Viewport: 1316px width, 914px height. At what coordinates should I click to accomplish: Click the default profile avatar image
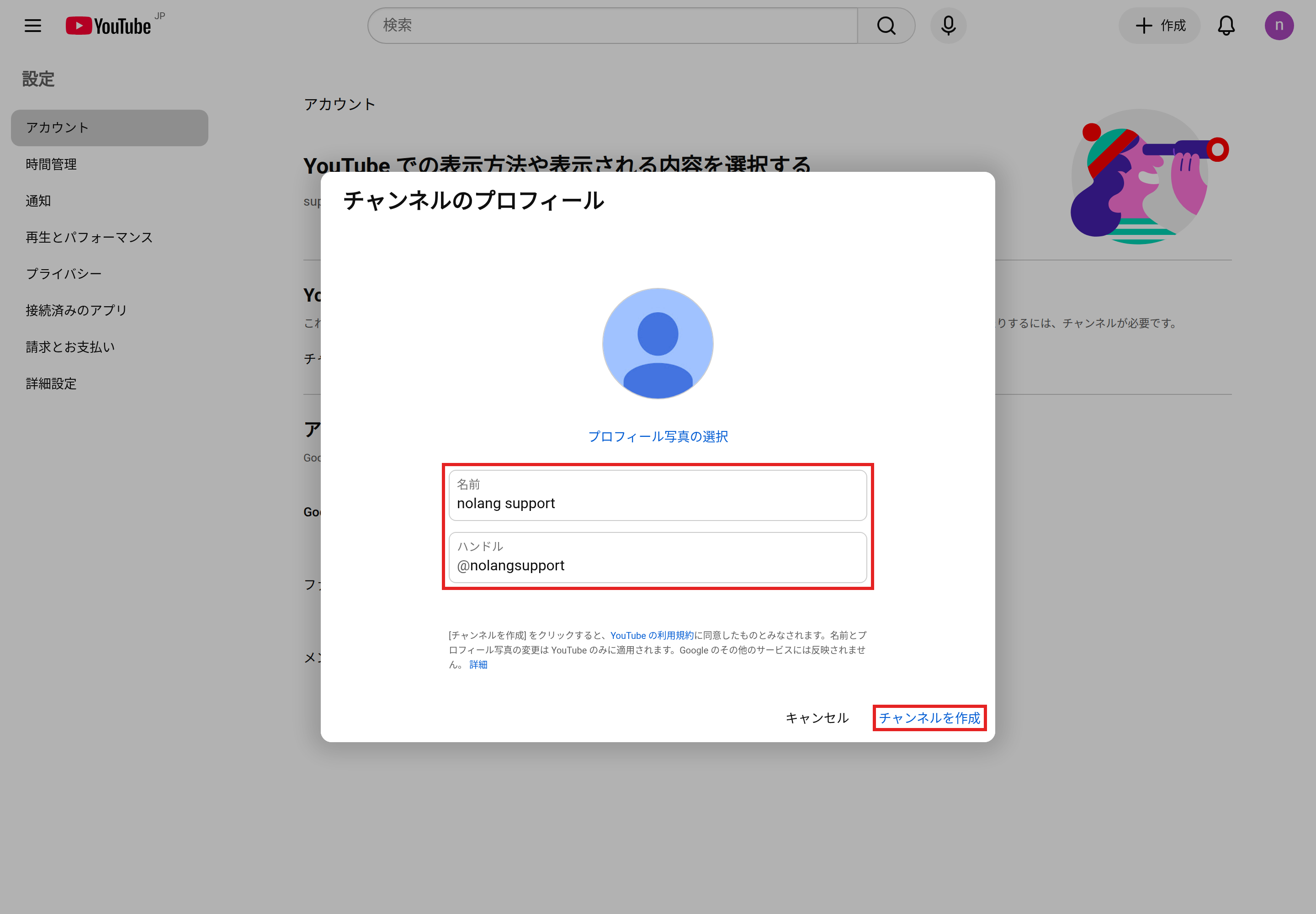[x=658, y=344]
